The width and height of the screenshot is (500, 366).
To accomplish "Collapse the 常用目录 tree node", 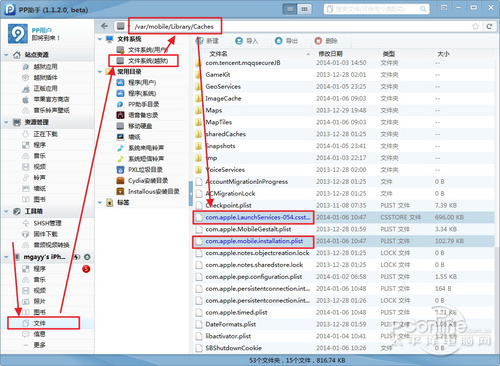I will tap(100, 72).
